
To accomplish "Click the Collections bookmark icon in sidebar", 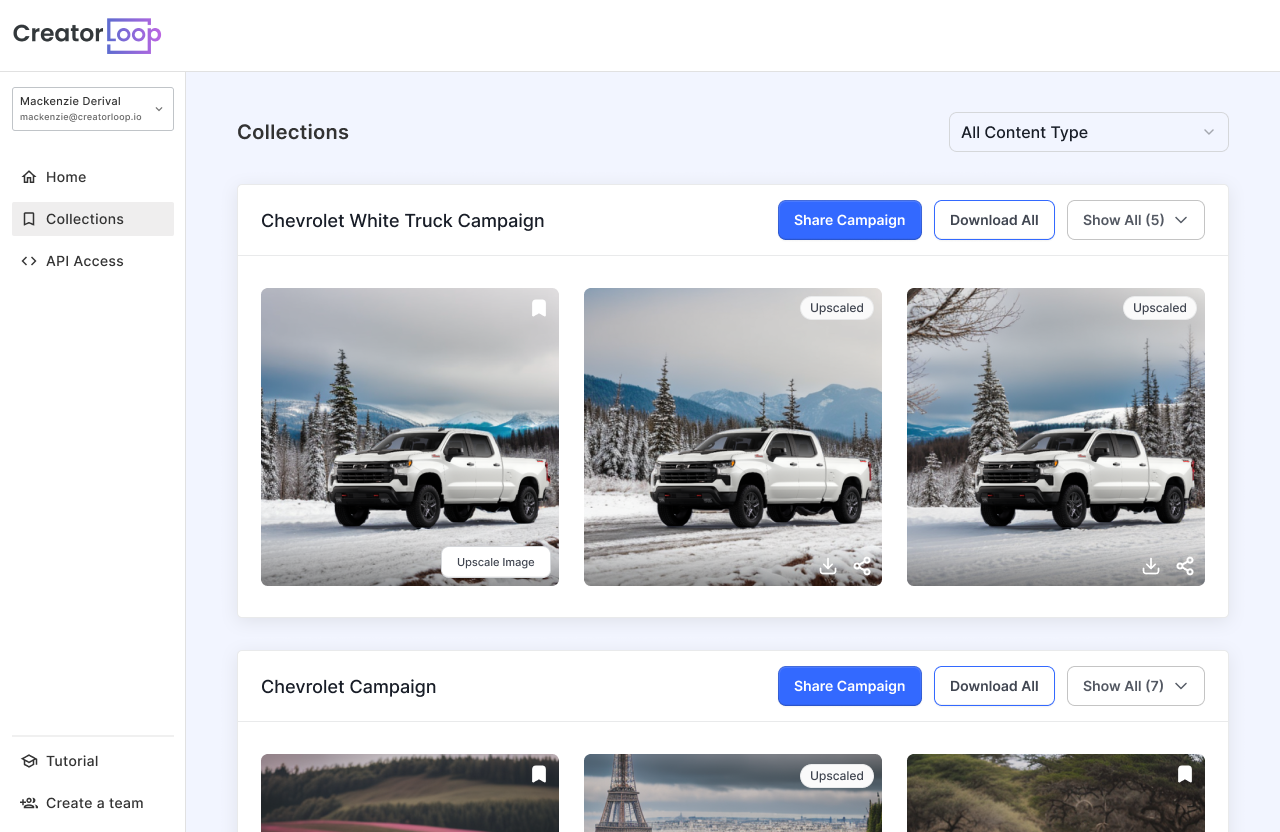I will click(x=29, y=219).
